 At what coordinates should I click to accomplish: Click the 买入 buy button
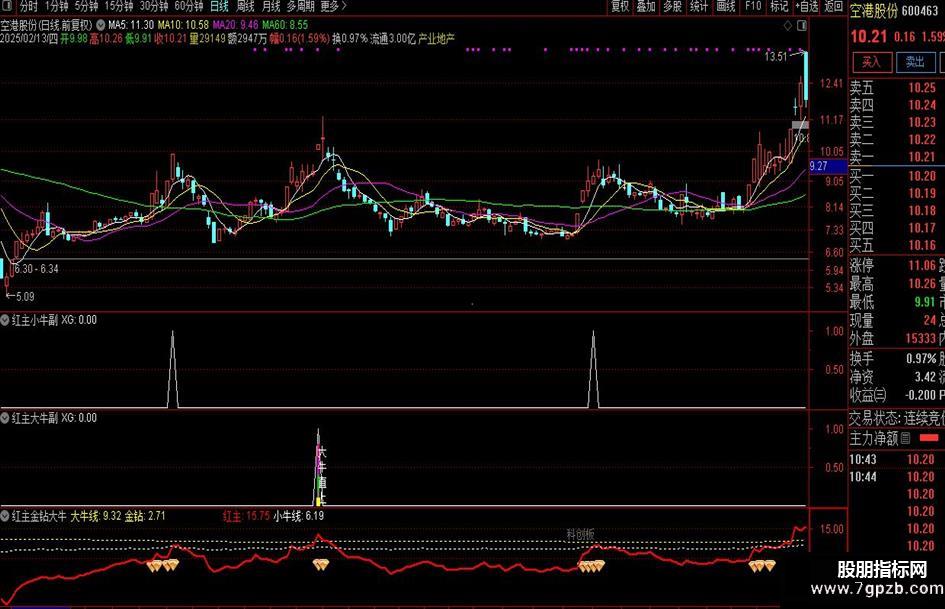click(871, 62)
